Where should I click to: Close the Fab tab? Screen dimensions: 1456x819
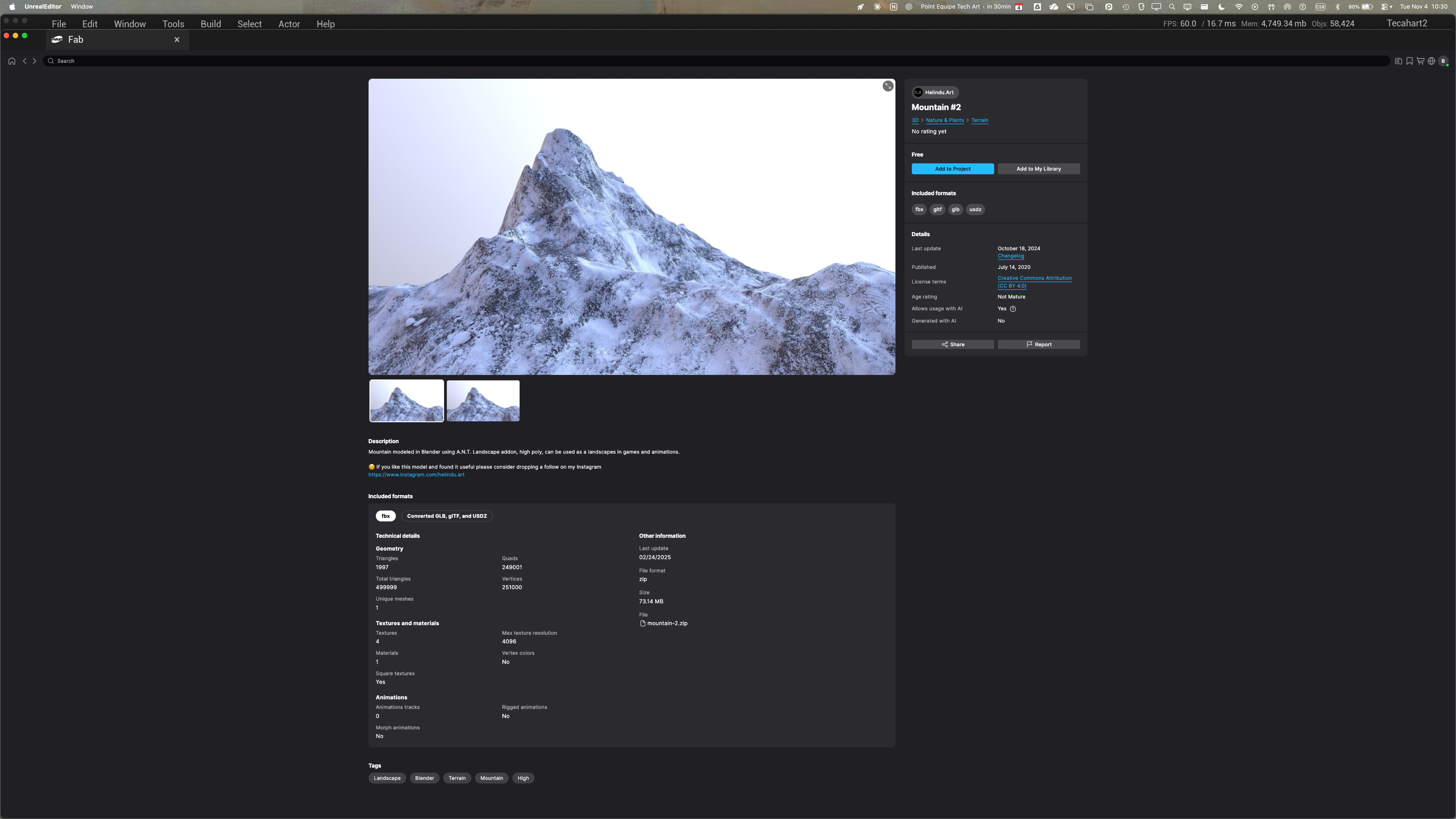177,40
